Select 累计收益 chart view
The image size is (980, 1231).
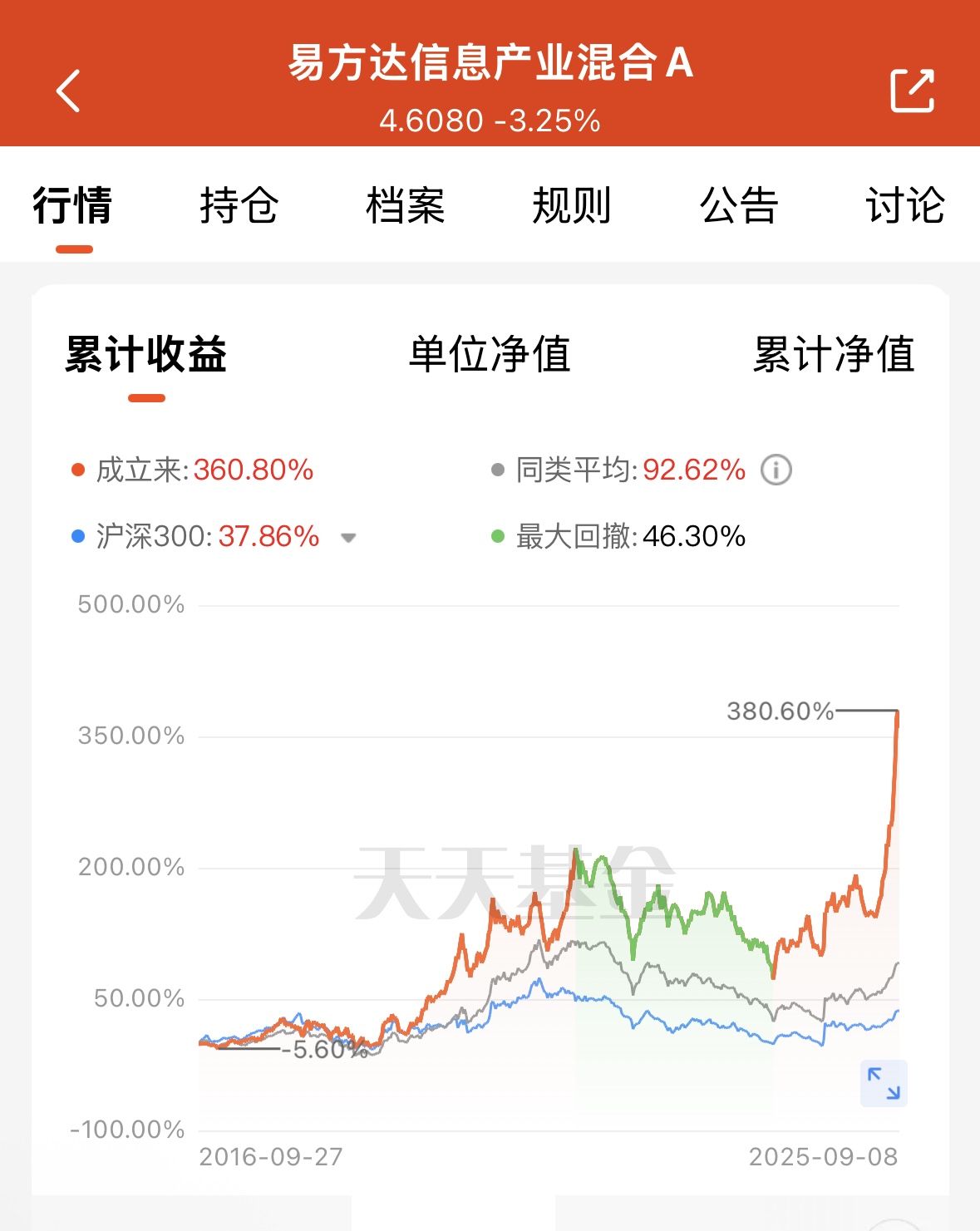tap(146, 355)
